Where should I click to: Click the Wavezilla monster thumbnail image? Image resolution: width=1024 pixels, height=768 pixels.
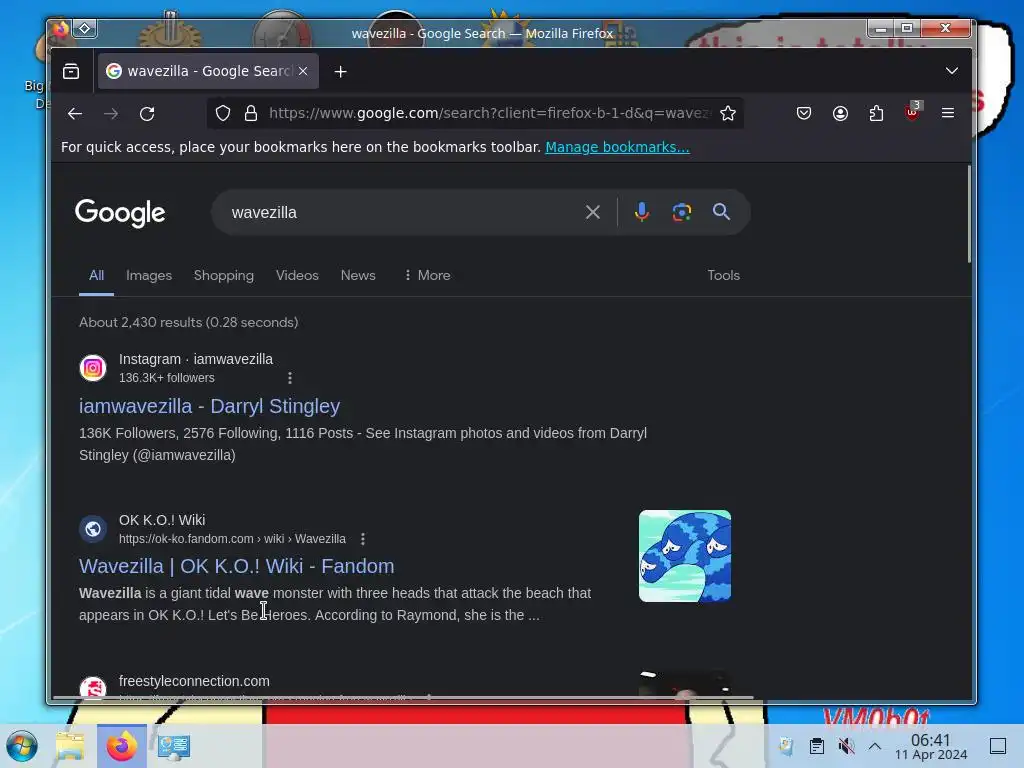click(x=684, y=556)
